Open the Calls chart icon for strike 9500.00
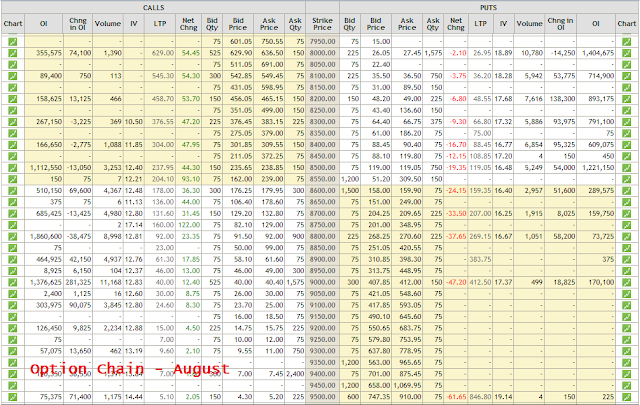 pos(13,397)
